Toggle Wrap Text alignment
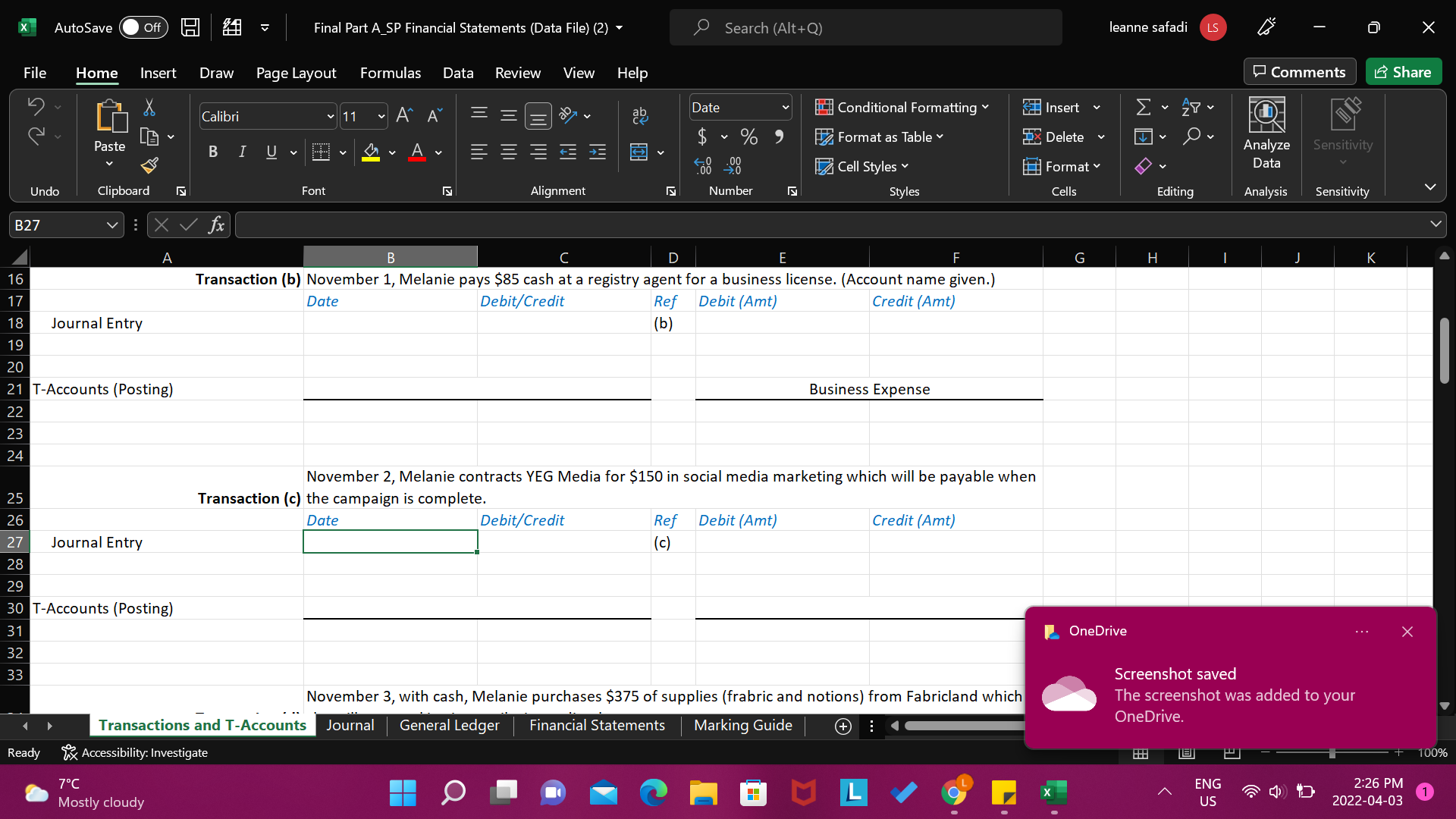Viewport: 1456px width, 819px height. click(x=639, y=115)
